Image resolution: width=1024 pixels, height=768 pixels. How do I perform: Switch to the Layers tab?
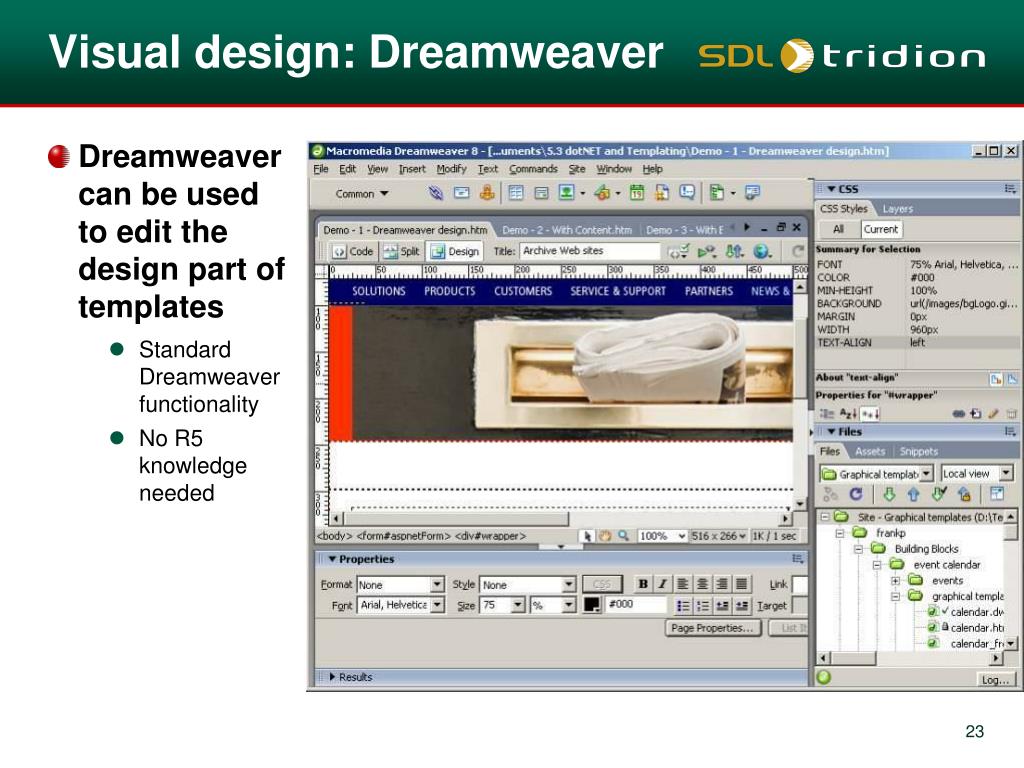point(897,209)
